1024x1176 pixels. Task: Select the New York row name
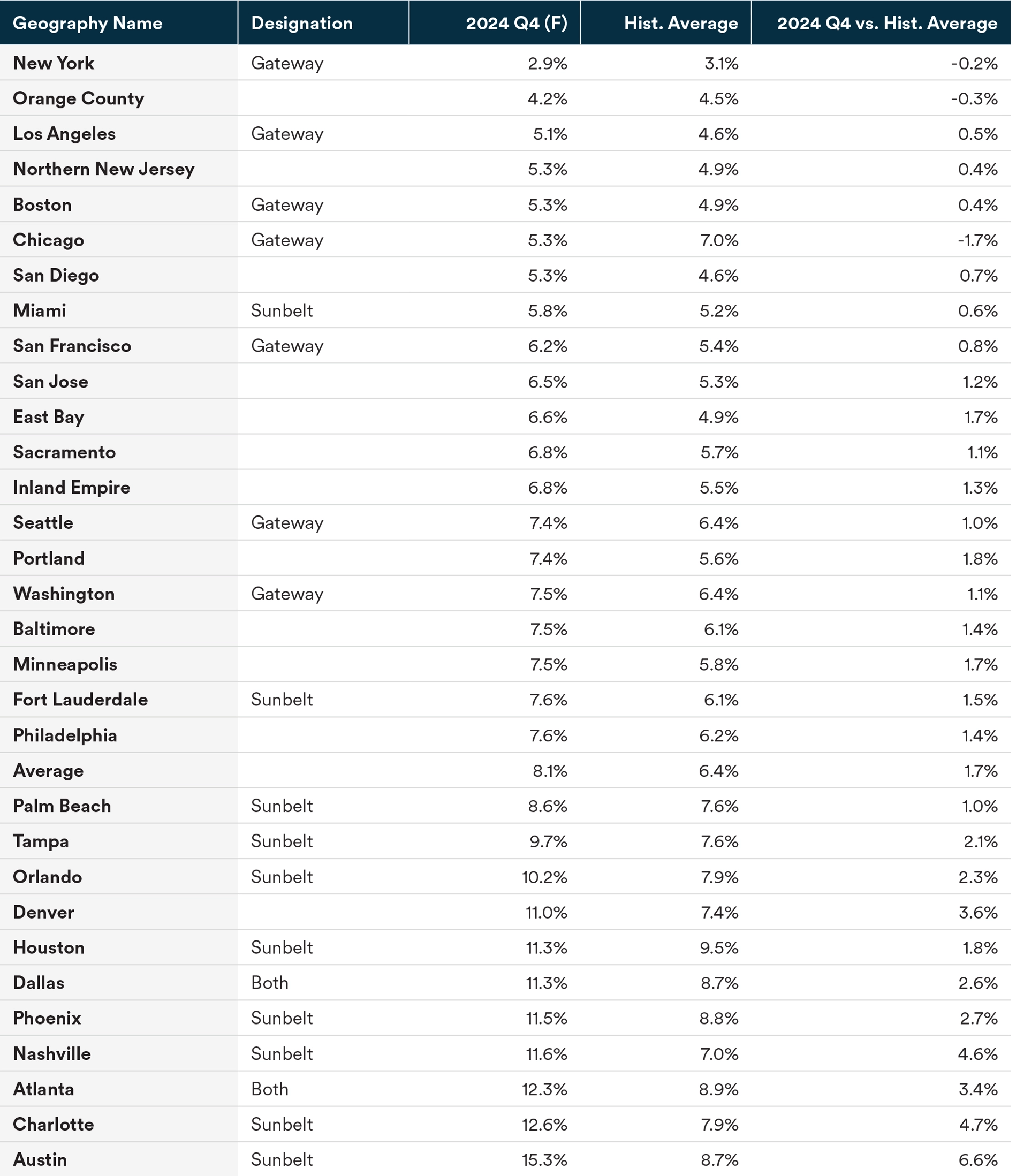[x=54, y=63]
